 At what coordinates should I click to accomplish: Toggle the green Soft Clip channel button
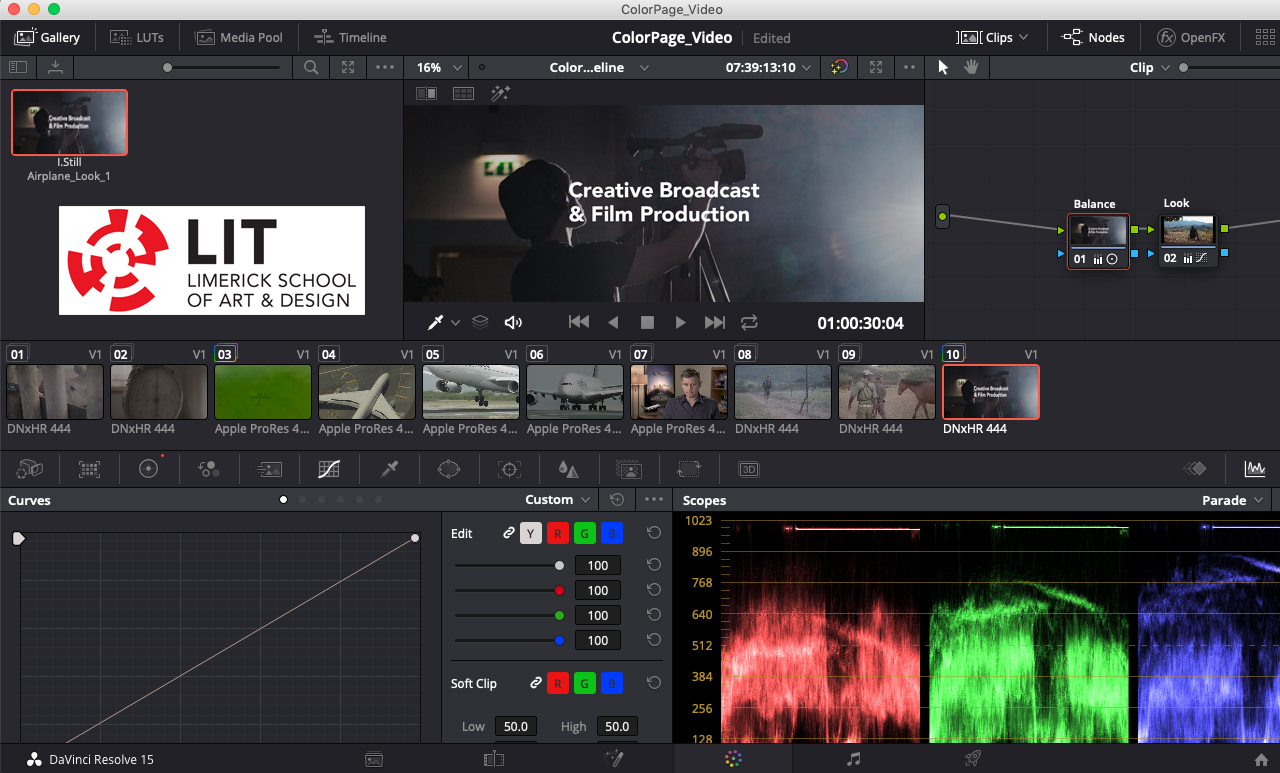pos(584,684)
